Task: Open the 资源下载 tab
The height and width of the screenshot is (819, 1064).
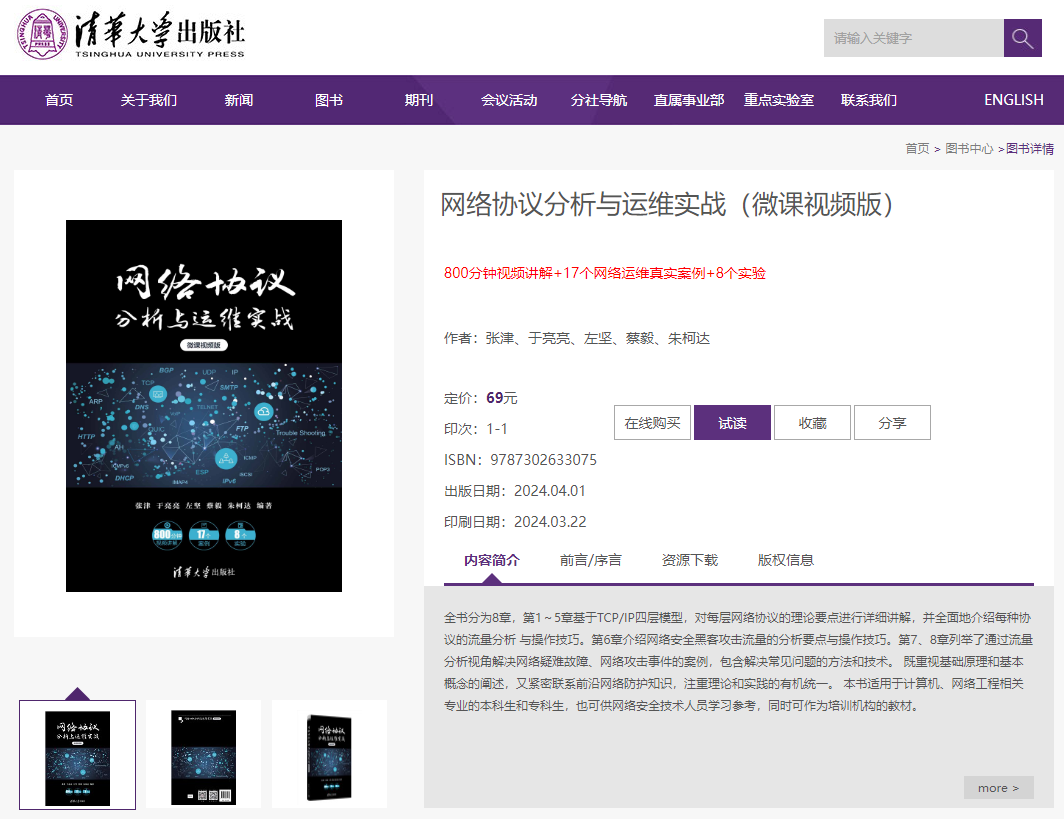Action: tap(691, 560)
